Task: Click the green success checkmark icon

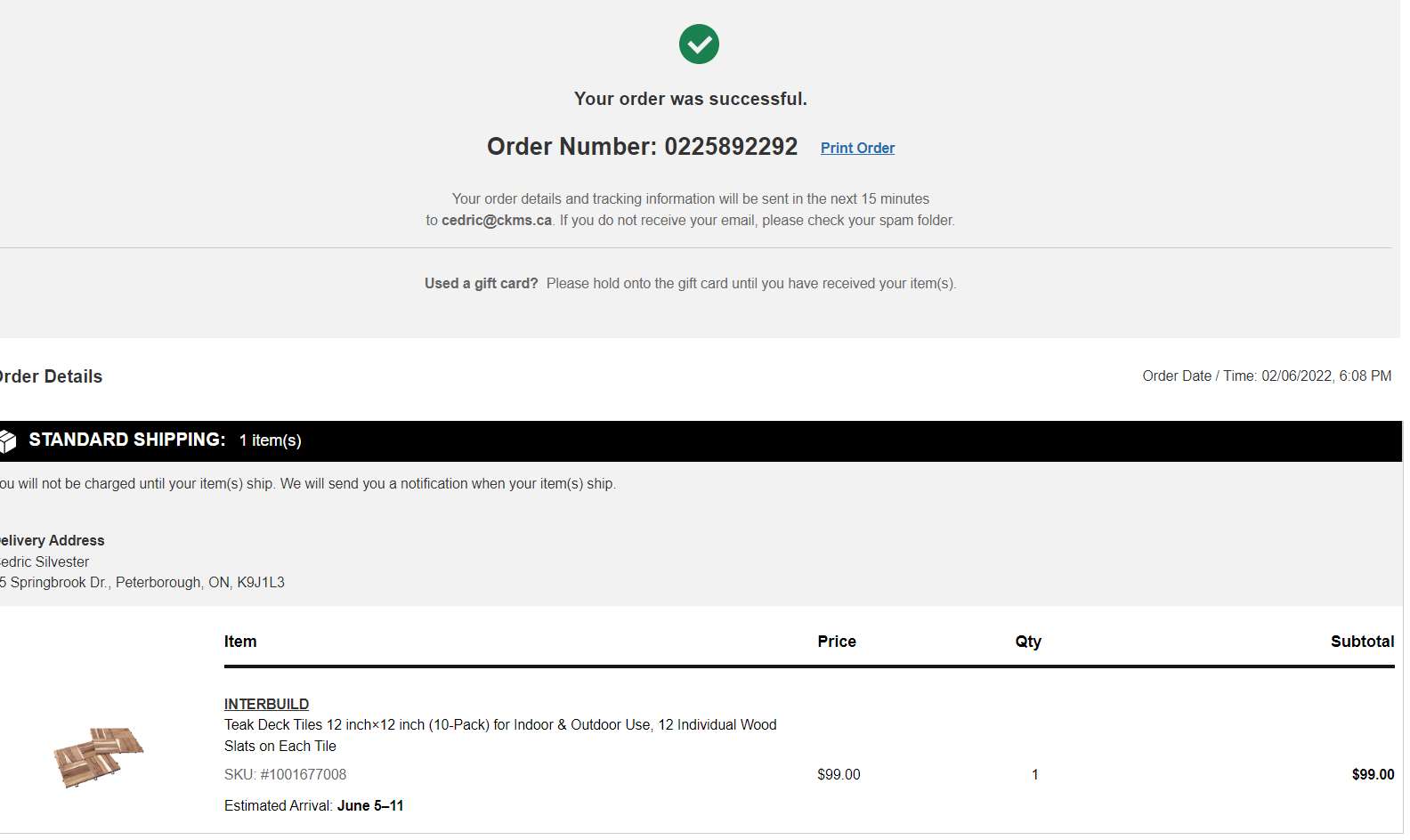Action: pyautogui.click(x=699, y=44)
